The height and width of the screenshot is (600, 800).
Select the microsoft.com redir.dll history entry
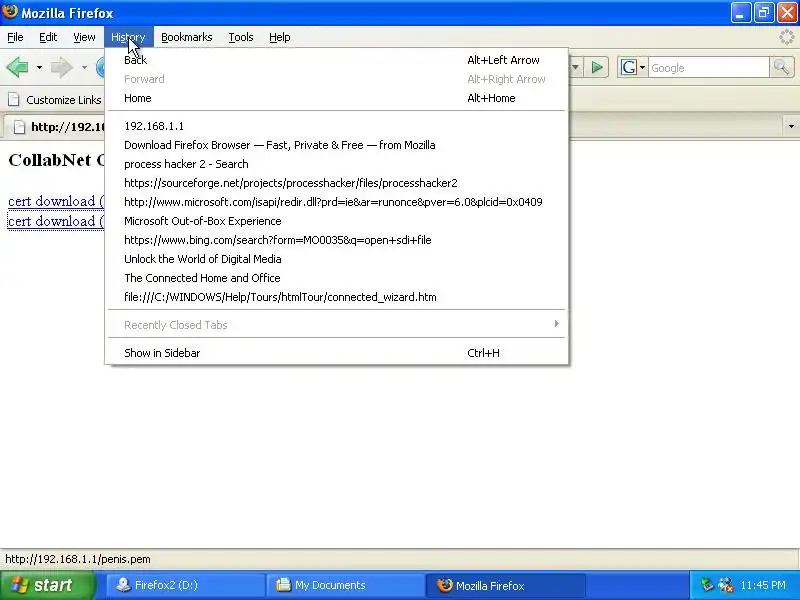tap(337, 202)
